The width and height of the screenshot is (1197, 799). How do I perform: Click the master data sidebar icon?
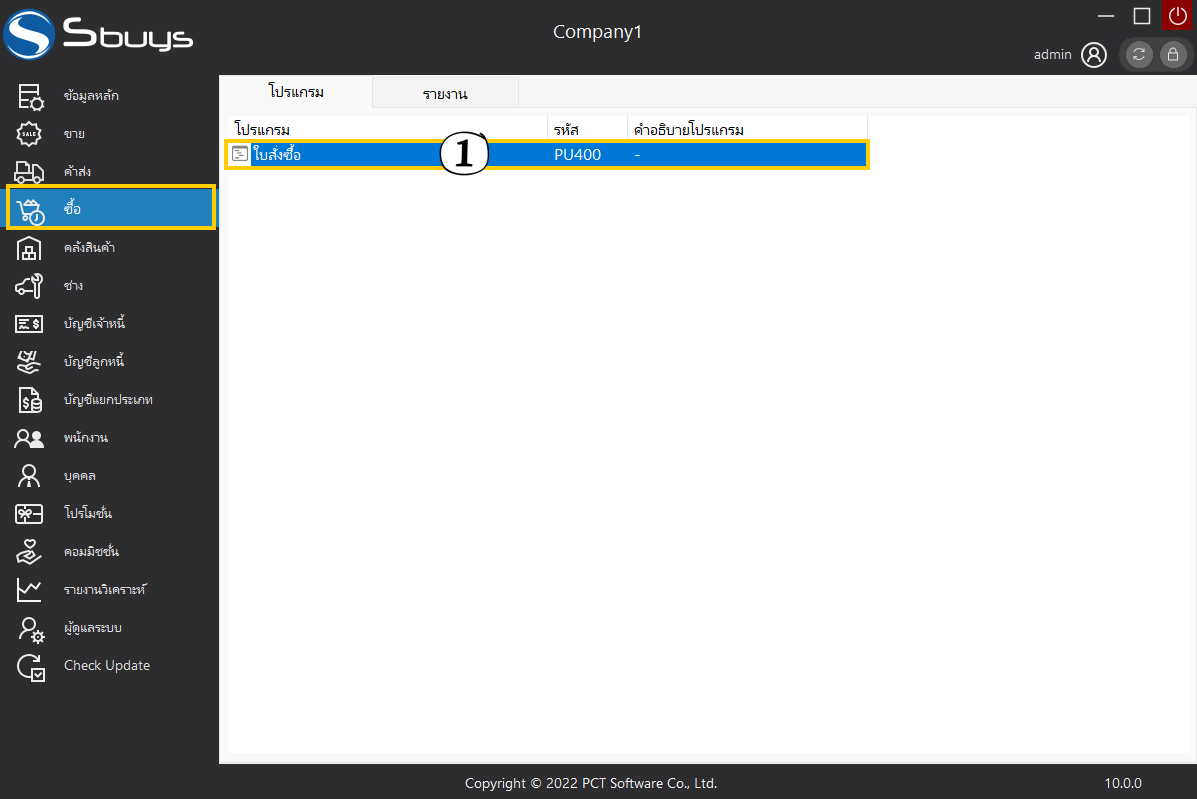(x=29, y=96)
